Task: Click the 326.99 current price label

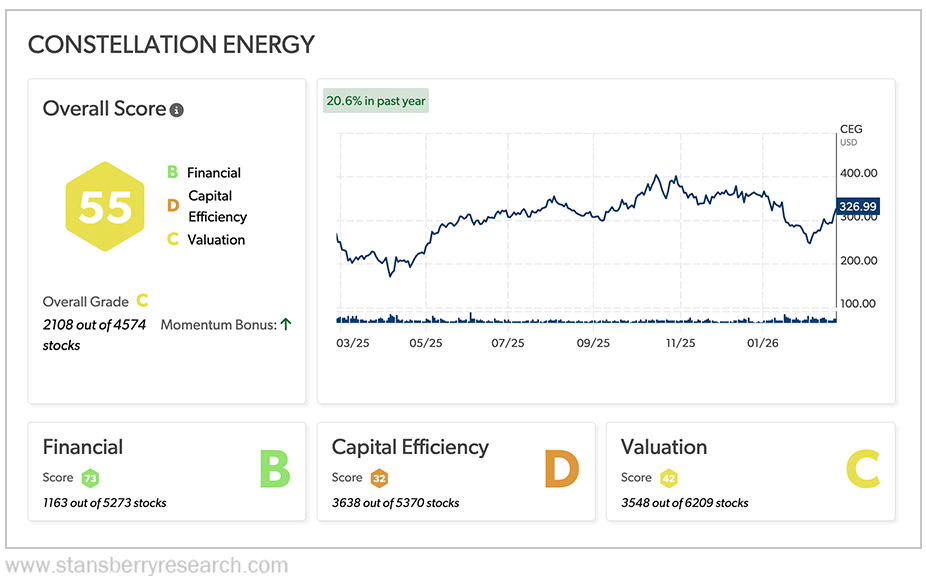Action: point(857,206)
